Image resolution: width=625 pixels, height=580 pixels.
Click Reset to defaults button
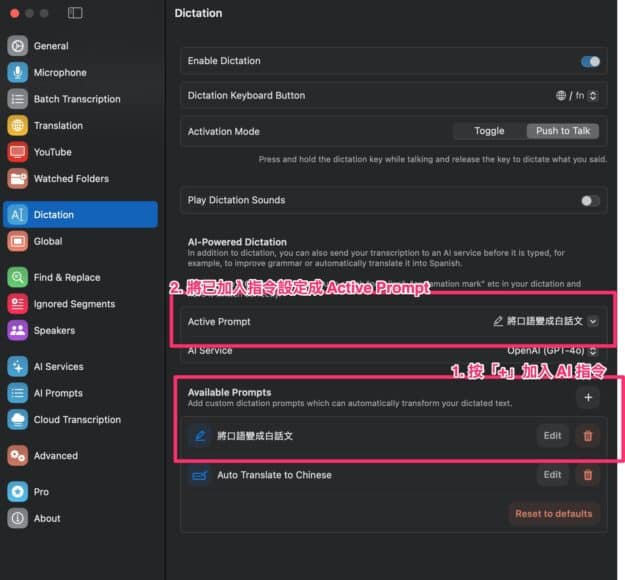coord(553,513)
